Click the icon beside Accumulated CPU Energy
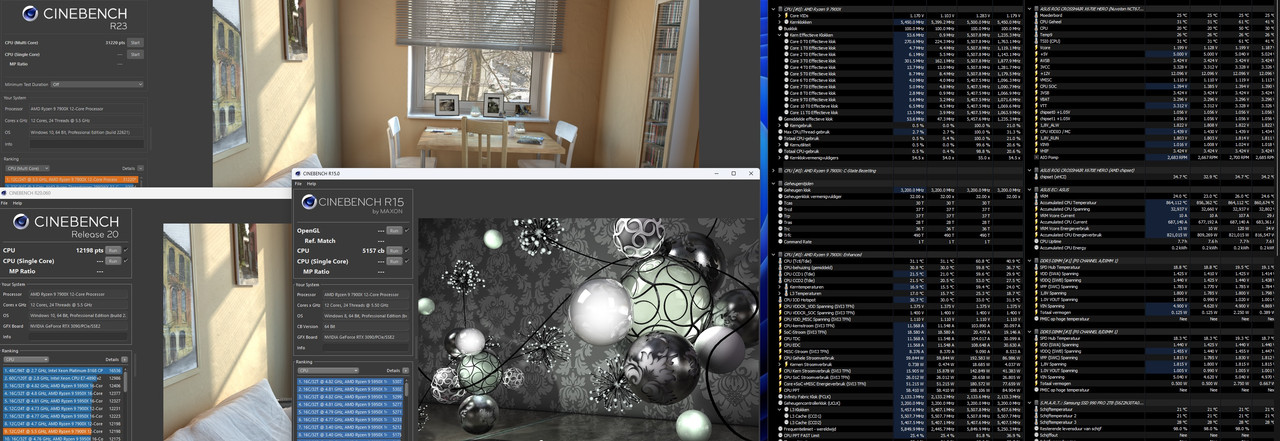 click(1035, 248)
